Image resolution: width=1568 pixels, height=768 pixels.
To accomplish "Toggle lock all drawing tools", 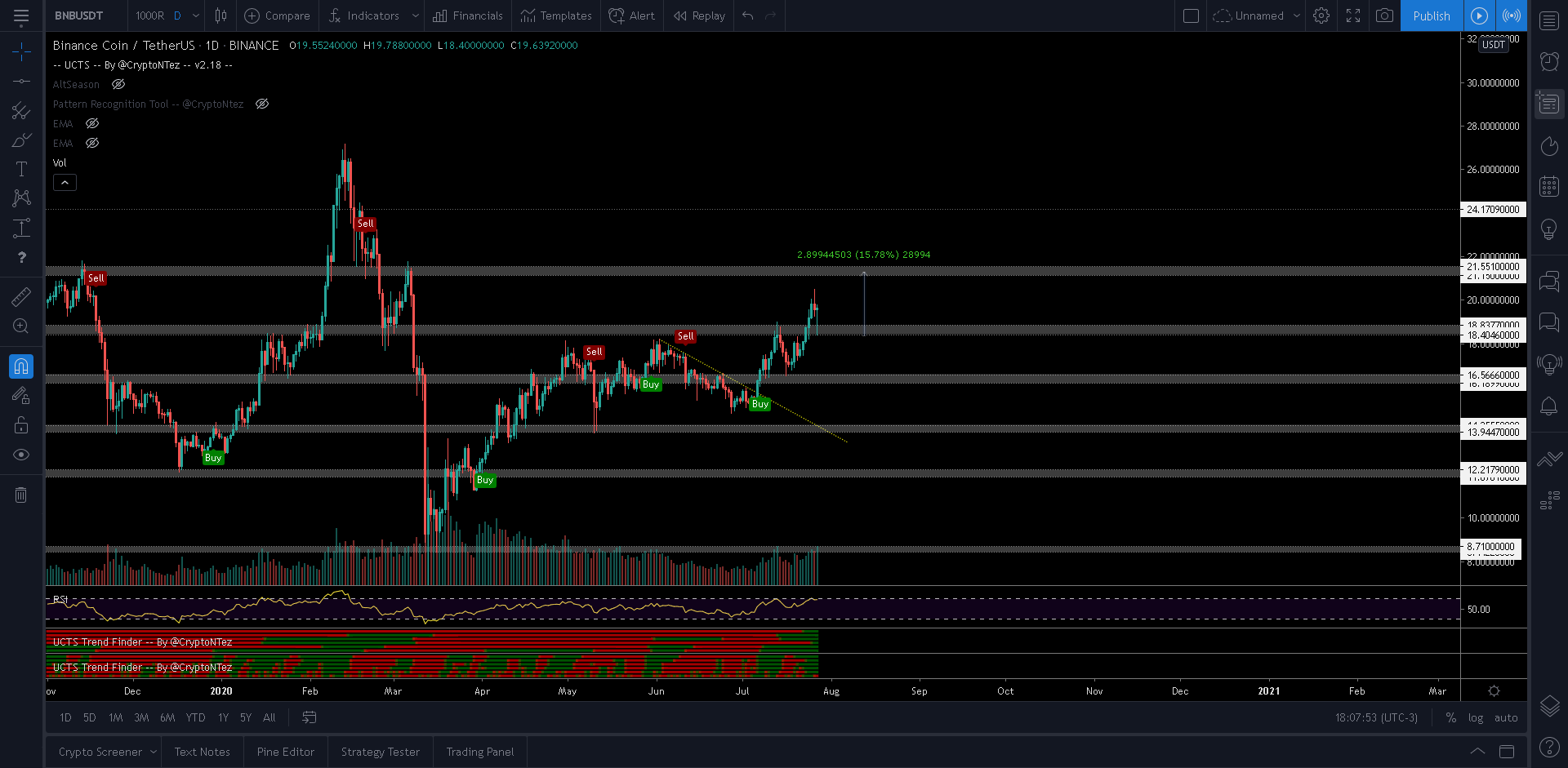I will pos(21,425).
